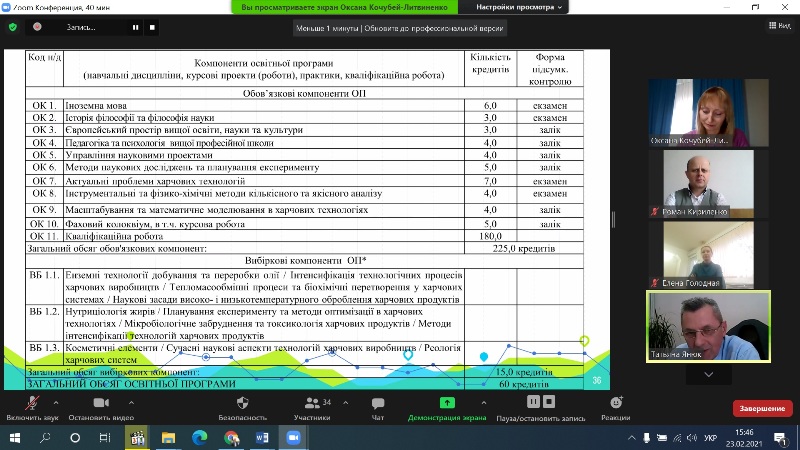Stop recording from top Запись bar
Viewport: 800px width, 450px height.
(152, 28)
